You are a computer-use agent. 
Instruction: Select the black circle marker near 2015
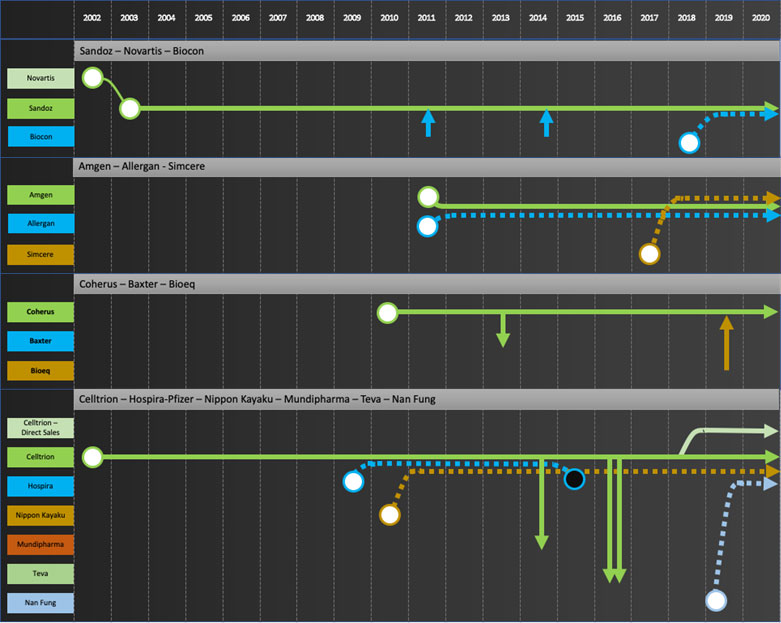pyautogui.click(x=574, y=479)
